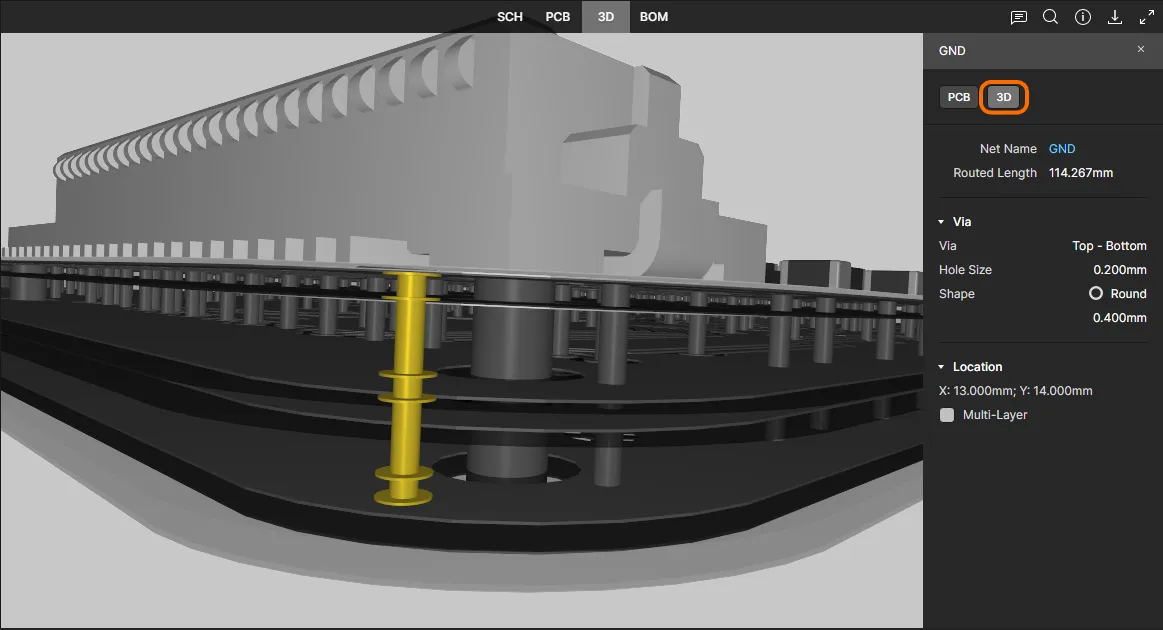Select the 3D view tab

click(606, 16)
